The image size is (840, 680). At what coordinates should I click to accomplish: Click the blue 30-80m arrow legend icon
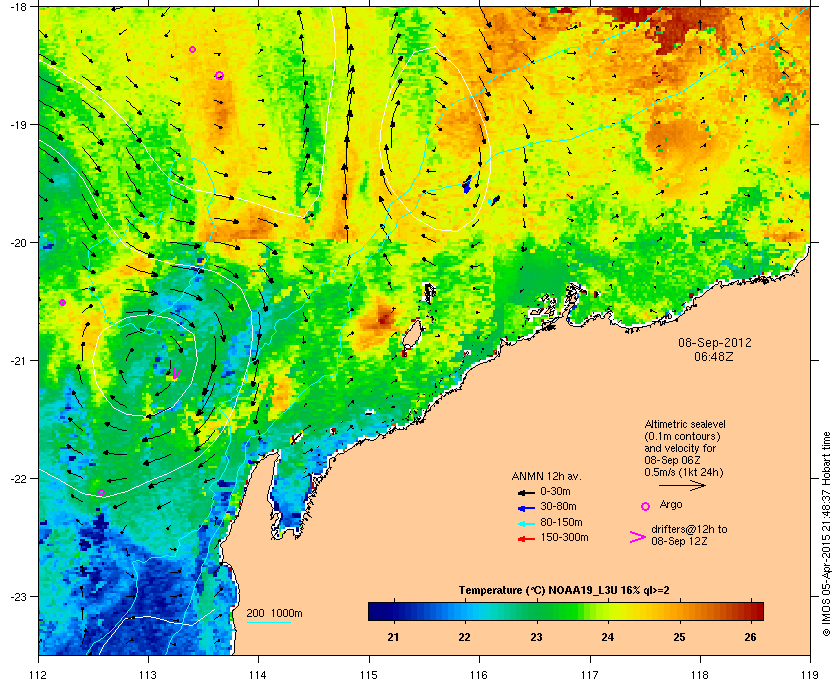pyautogui.click(x=526, y=507)
